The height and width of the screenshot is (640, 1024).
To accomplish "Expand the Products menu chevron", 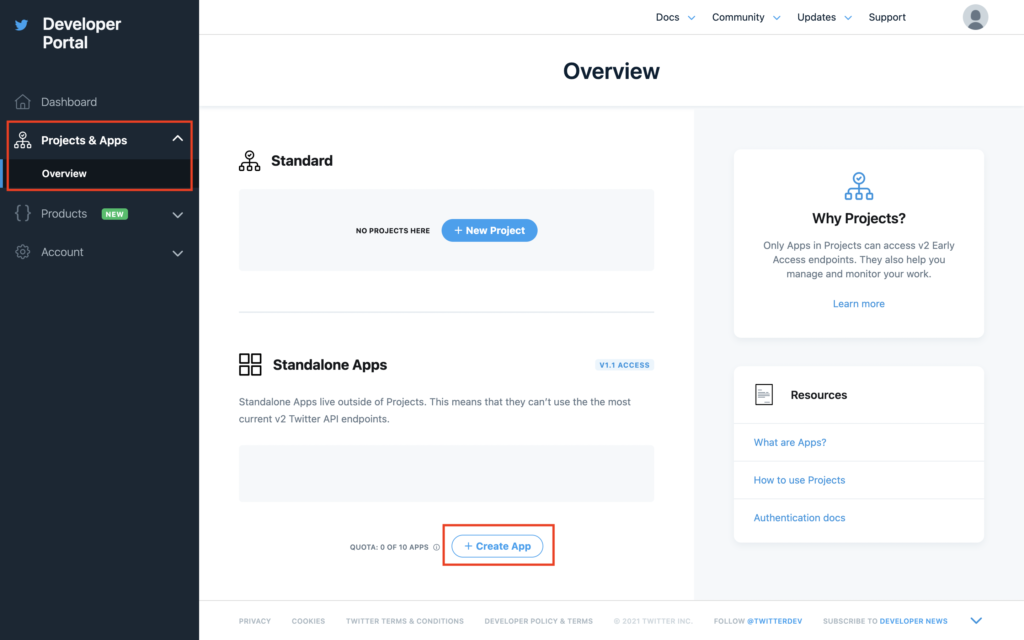I will pyautogui.click(x=178, y=215).
